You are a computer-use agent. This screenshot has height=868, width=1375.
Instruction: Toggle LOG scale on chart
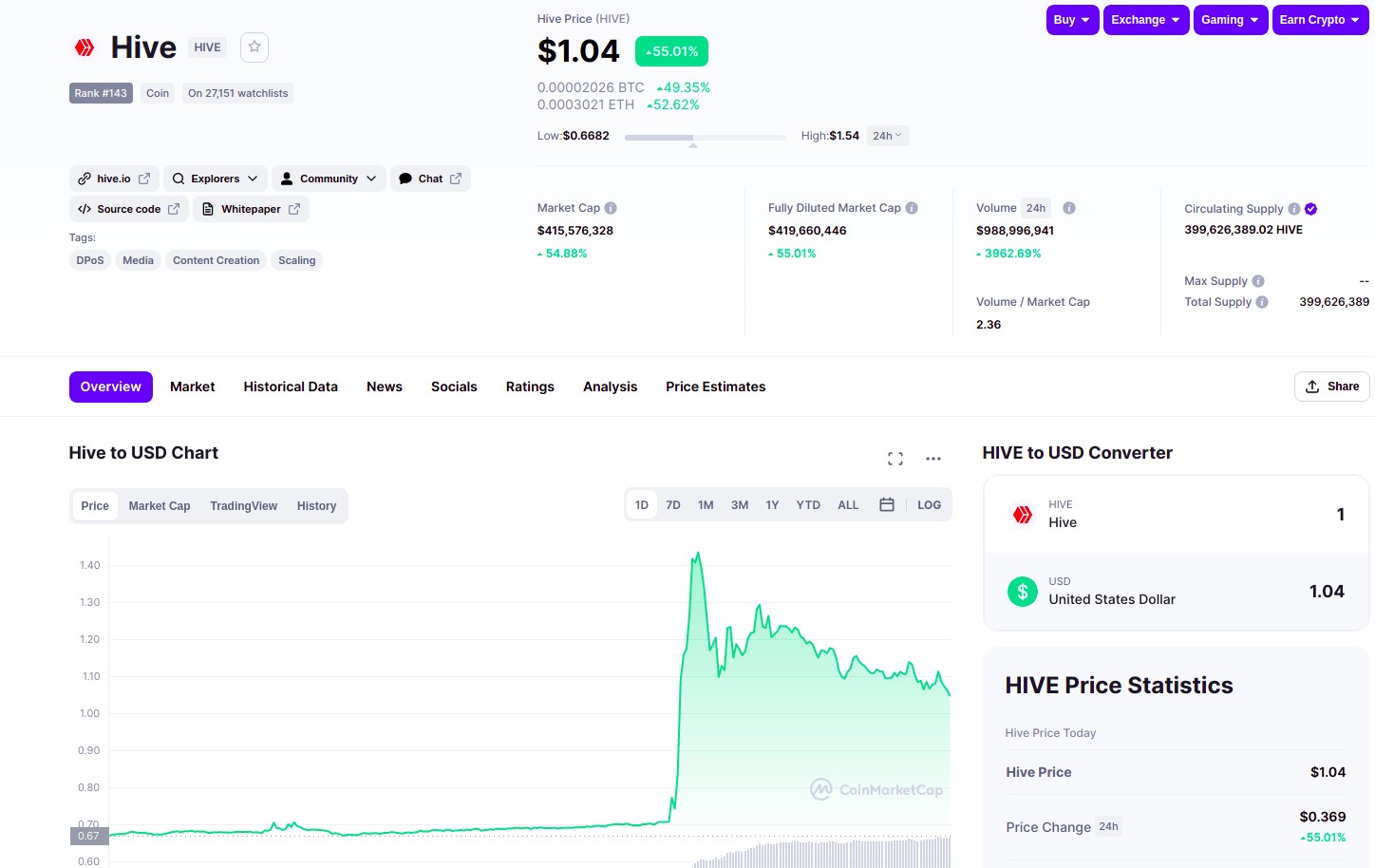coord(930,505)
